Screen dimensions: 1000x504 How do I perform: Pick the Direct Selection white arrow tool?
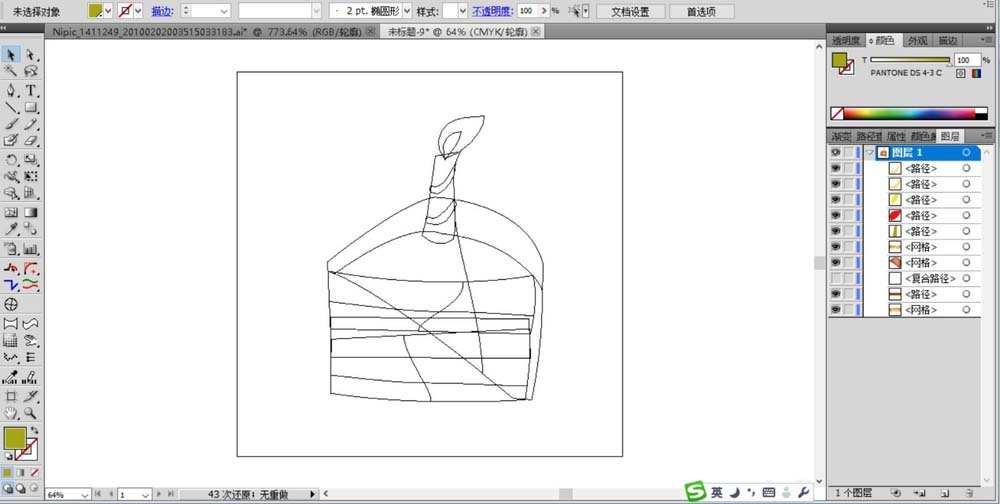coord(31,55)
